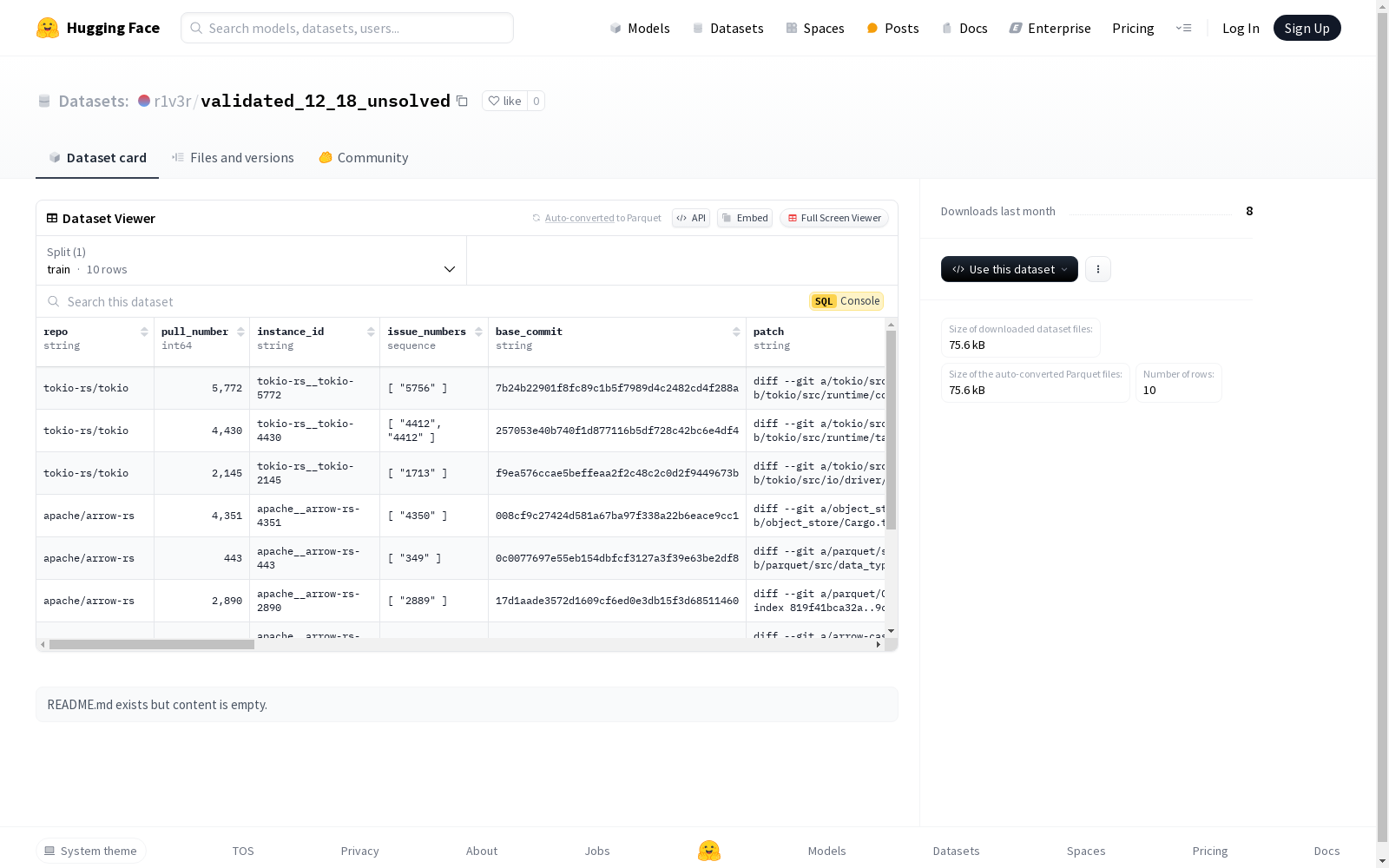Open the three-dot dataset options menu
1389x868 pixels.
[1098, 269]
